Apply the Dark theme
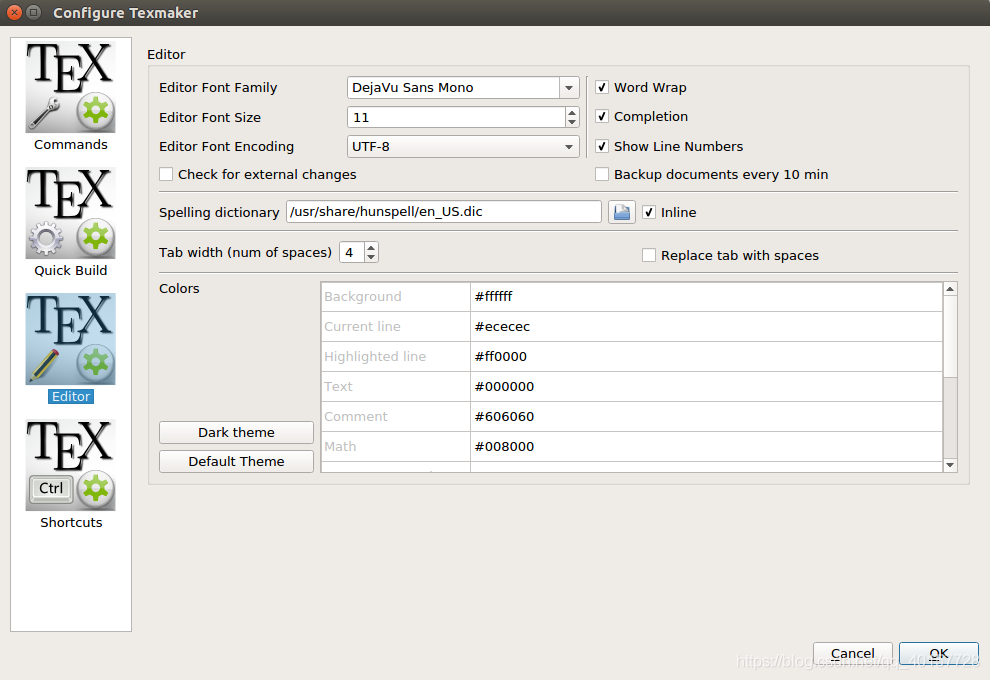 coord(236,432)
